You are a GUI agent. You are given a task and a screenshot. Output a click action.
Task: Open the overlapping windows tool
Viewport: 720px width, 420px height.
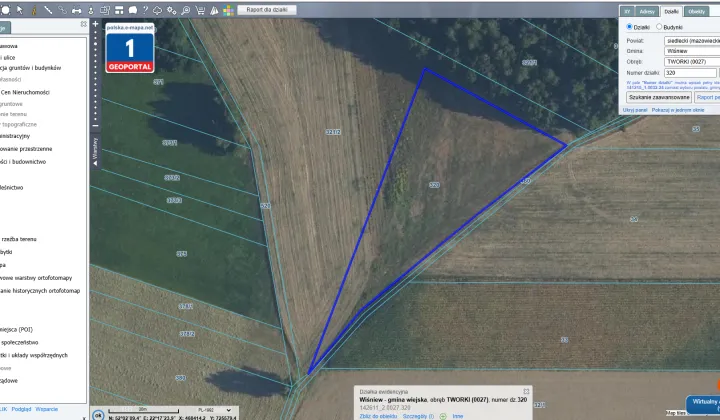pos(105,10)
